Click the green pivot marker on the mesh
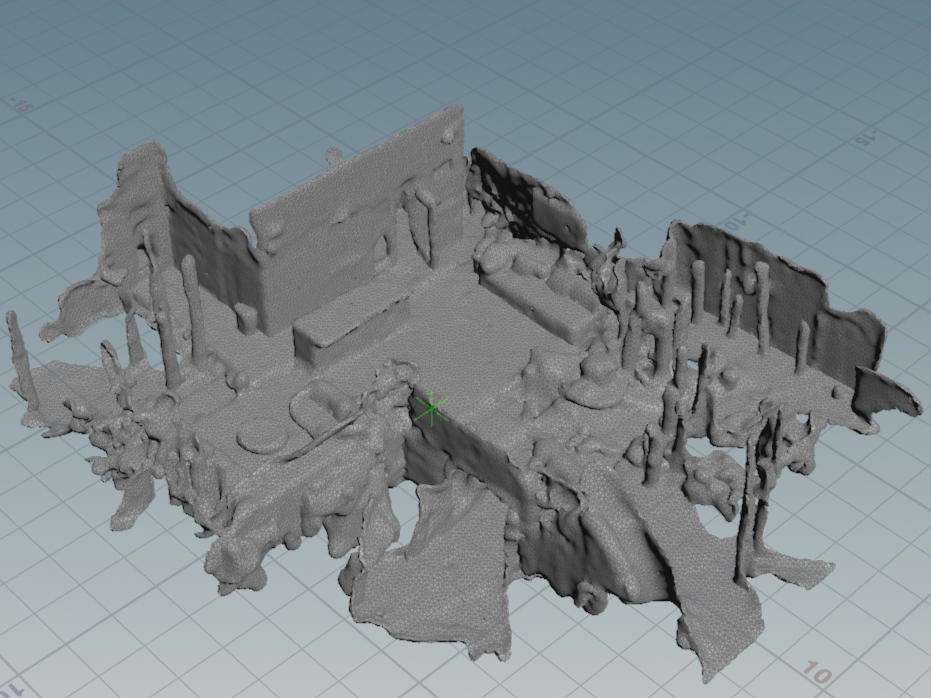The width and height of the screenshot is (931, 698). point(431,408)
